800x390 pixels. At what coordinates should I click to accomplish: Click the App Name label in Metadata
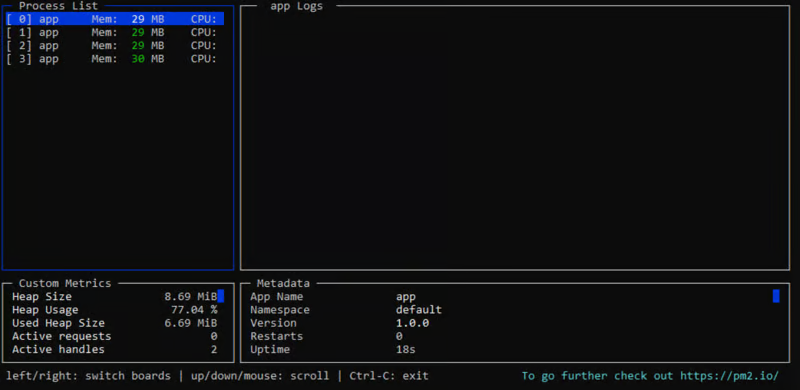coord(277,297)
